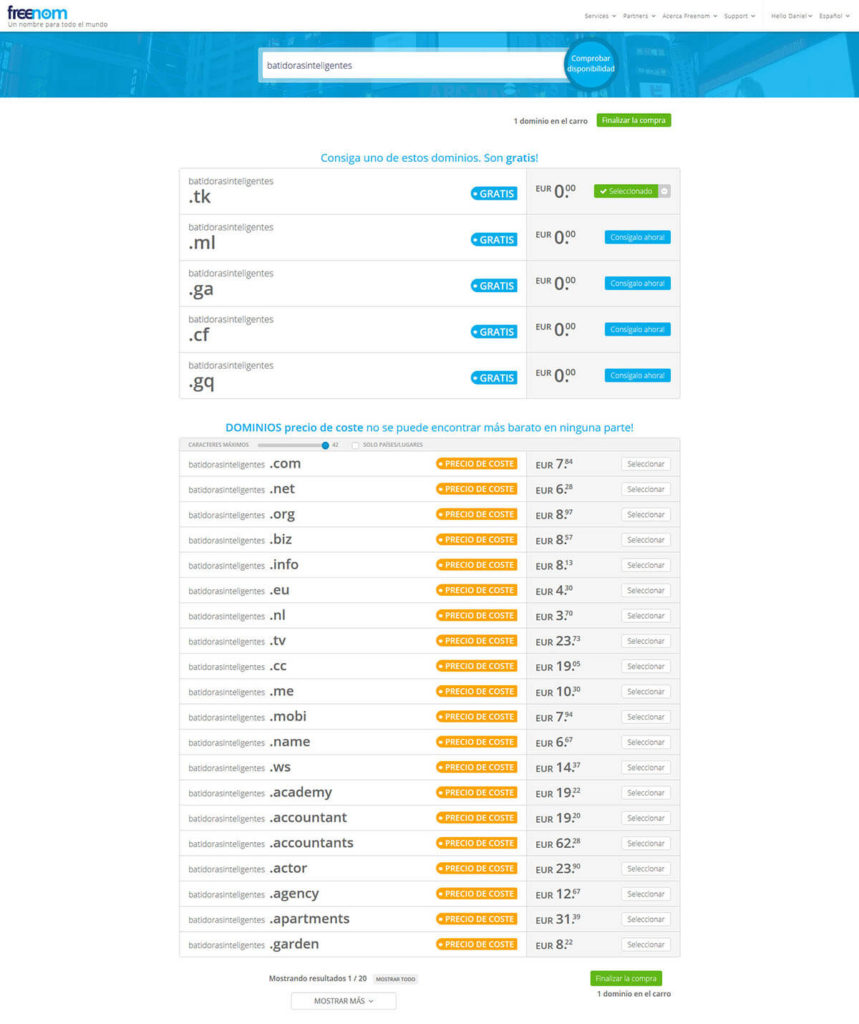Click the PRECIO DE COSTE badge for .com
The height and width of the screenshot is (1024, 859).
coord(476,464)
